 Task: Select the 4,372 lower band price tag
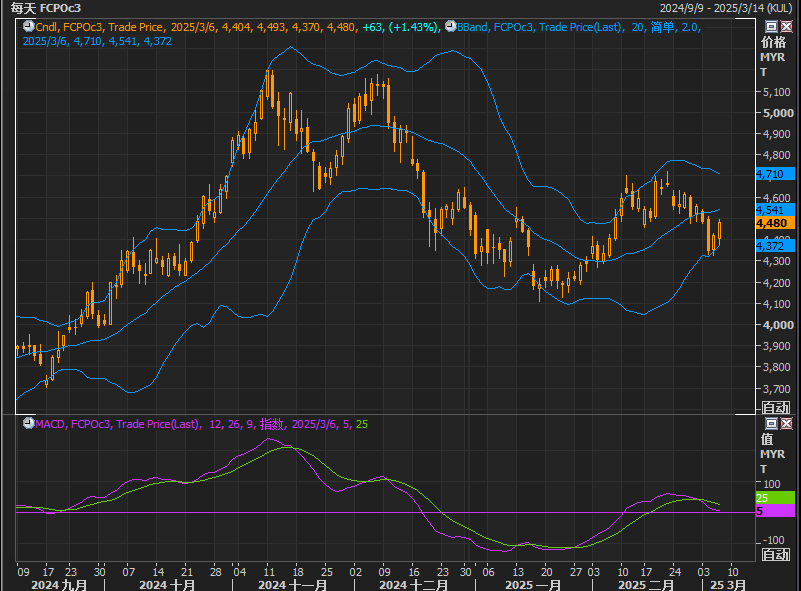point(775,245)
